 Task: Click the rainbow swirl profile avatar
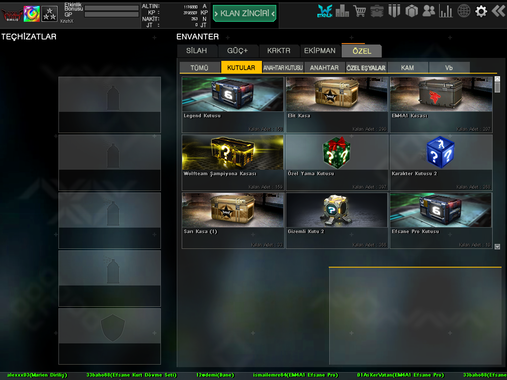pyautogui.click(x=32, y=14)
